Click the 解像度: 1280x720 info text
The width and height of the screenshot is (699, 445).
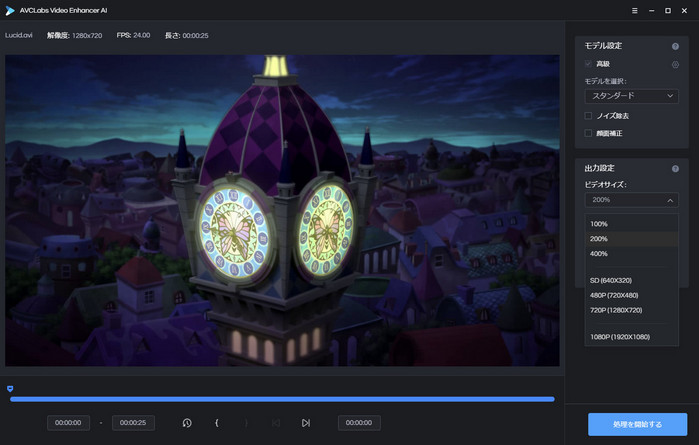coord(74,35)
